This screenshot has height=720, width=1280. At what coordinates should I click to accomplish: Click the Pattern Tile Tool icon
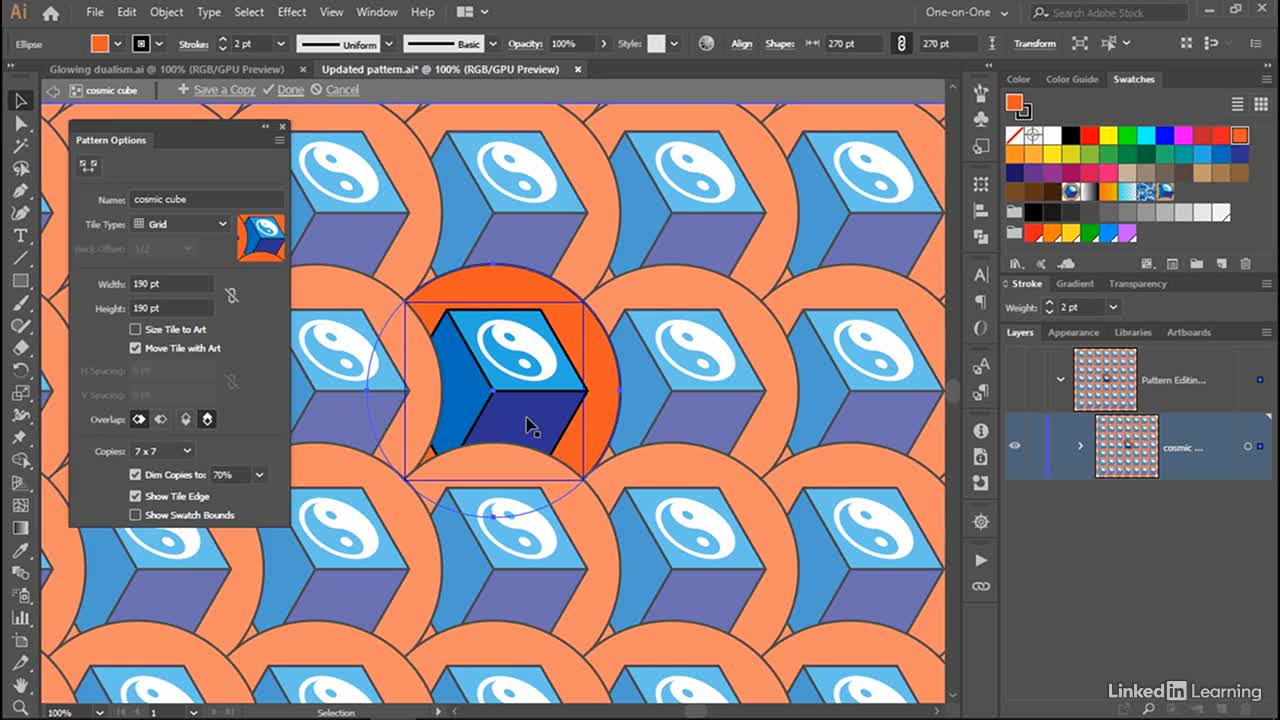[x=88, y=166]
